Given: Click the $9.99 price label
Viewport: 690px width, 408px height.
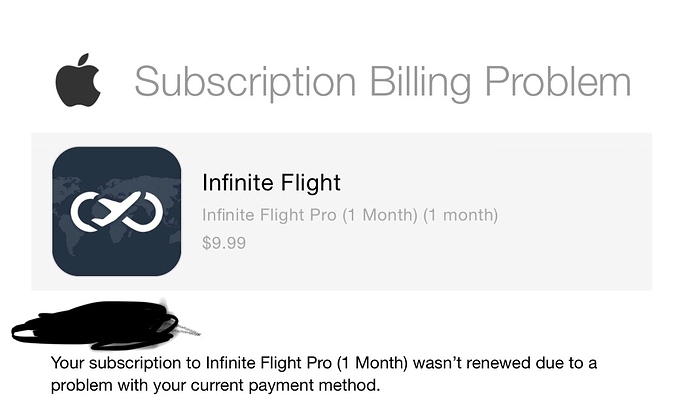Looking at the screenshot, I should tap(224, 242).
